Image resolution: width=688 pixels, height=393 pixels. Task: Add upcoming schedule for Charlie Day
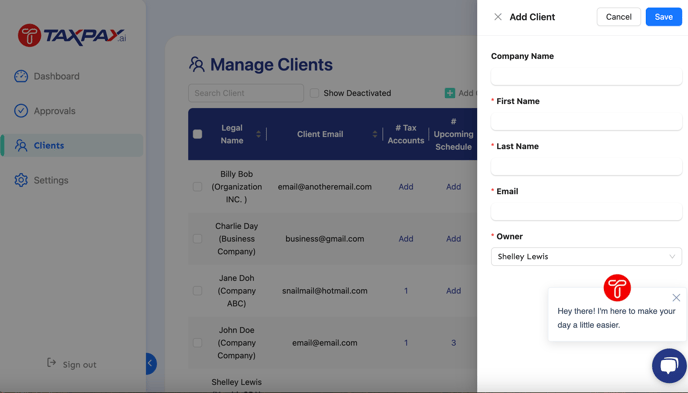pyautogui.click(x=454, y=239)
